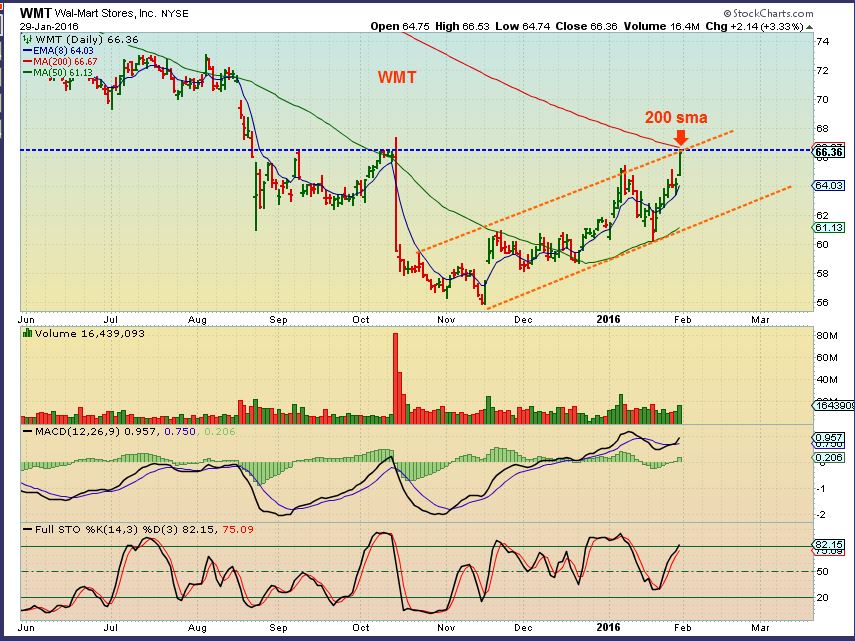
Task: Click the red MA(200) legend line marker
Action: click(x=27, y=62)
